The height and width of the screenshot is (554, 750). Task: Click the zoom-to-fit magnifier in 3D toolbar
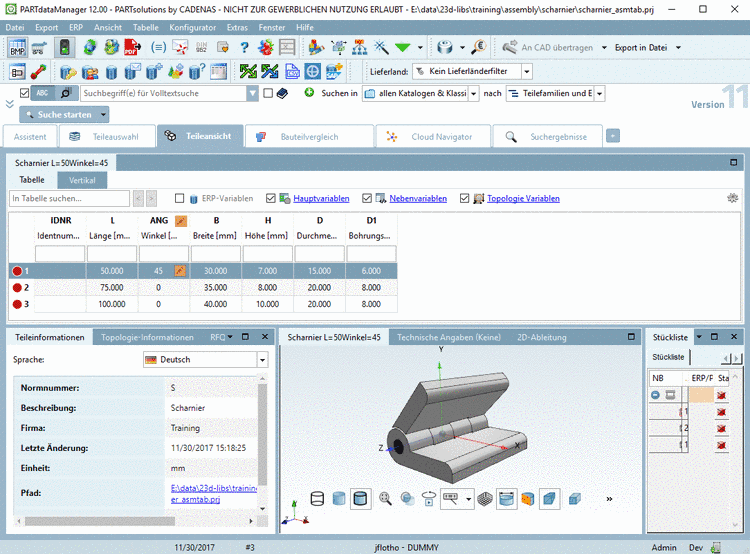385,499
